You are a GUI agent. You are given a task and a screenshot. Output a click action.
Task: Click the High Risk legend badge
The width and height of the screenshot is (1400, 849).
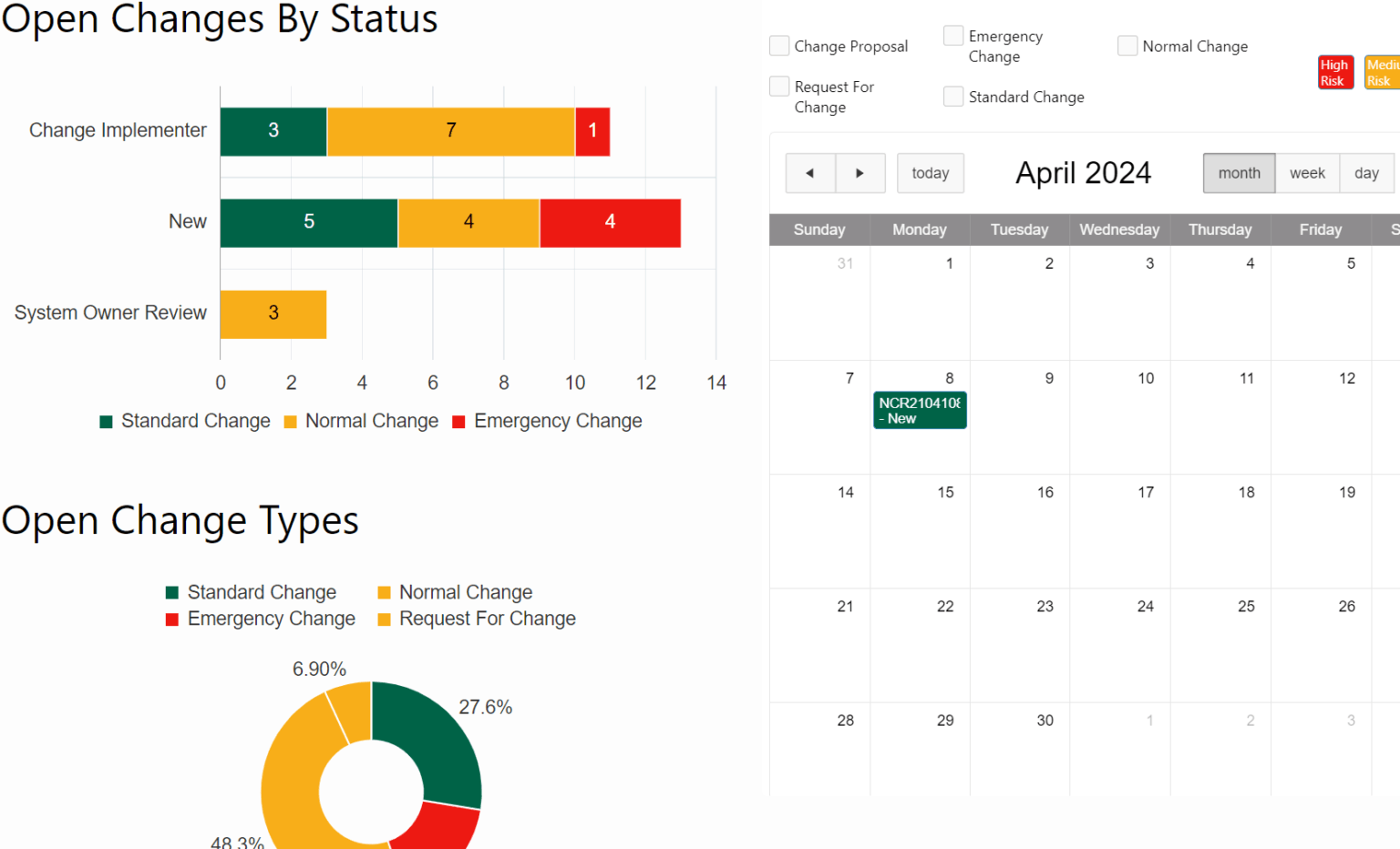pos(1335,72)
